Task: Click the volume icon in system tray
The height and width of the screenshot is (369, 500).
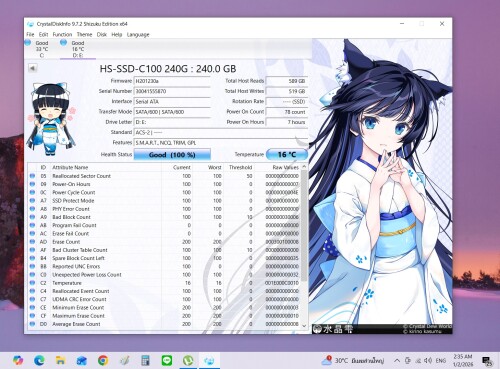Action: [x=428, y=360]
